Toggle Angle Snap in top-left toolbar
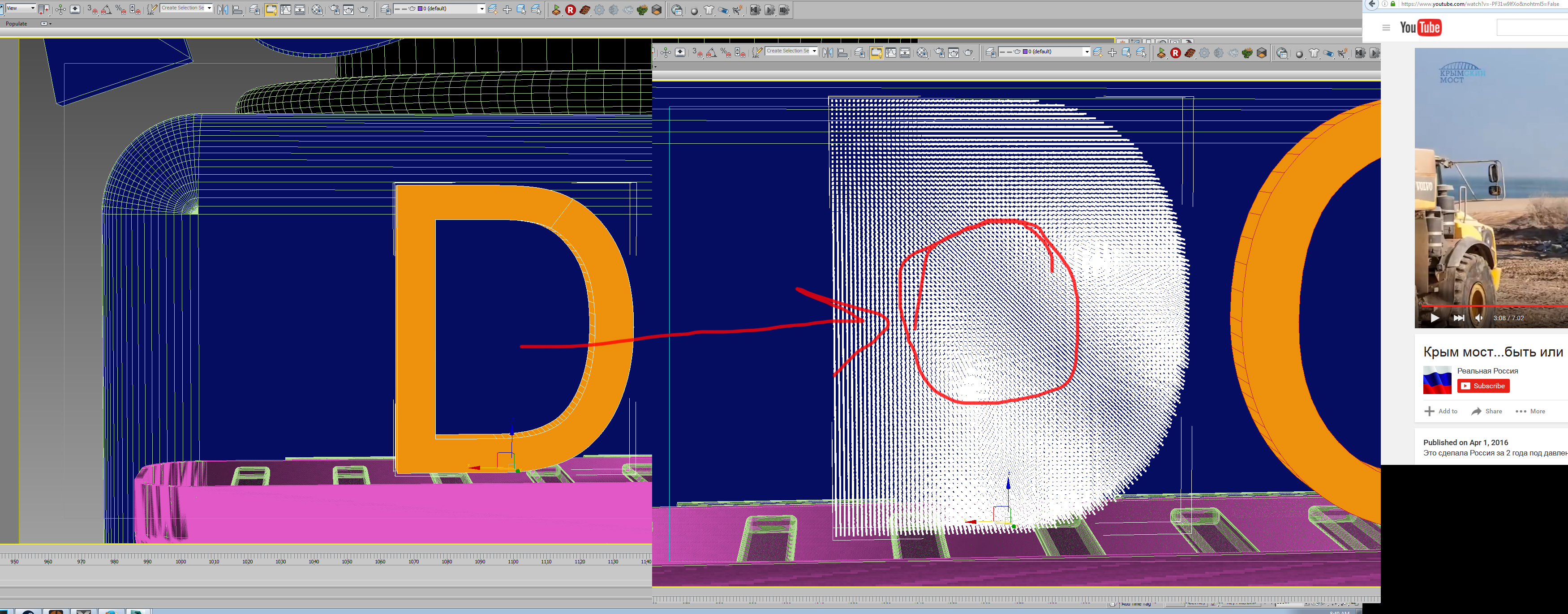The image size is (1568, 614). (x=107, y=10)
